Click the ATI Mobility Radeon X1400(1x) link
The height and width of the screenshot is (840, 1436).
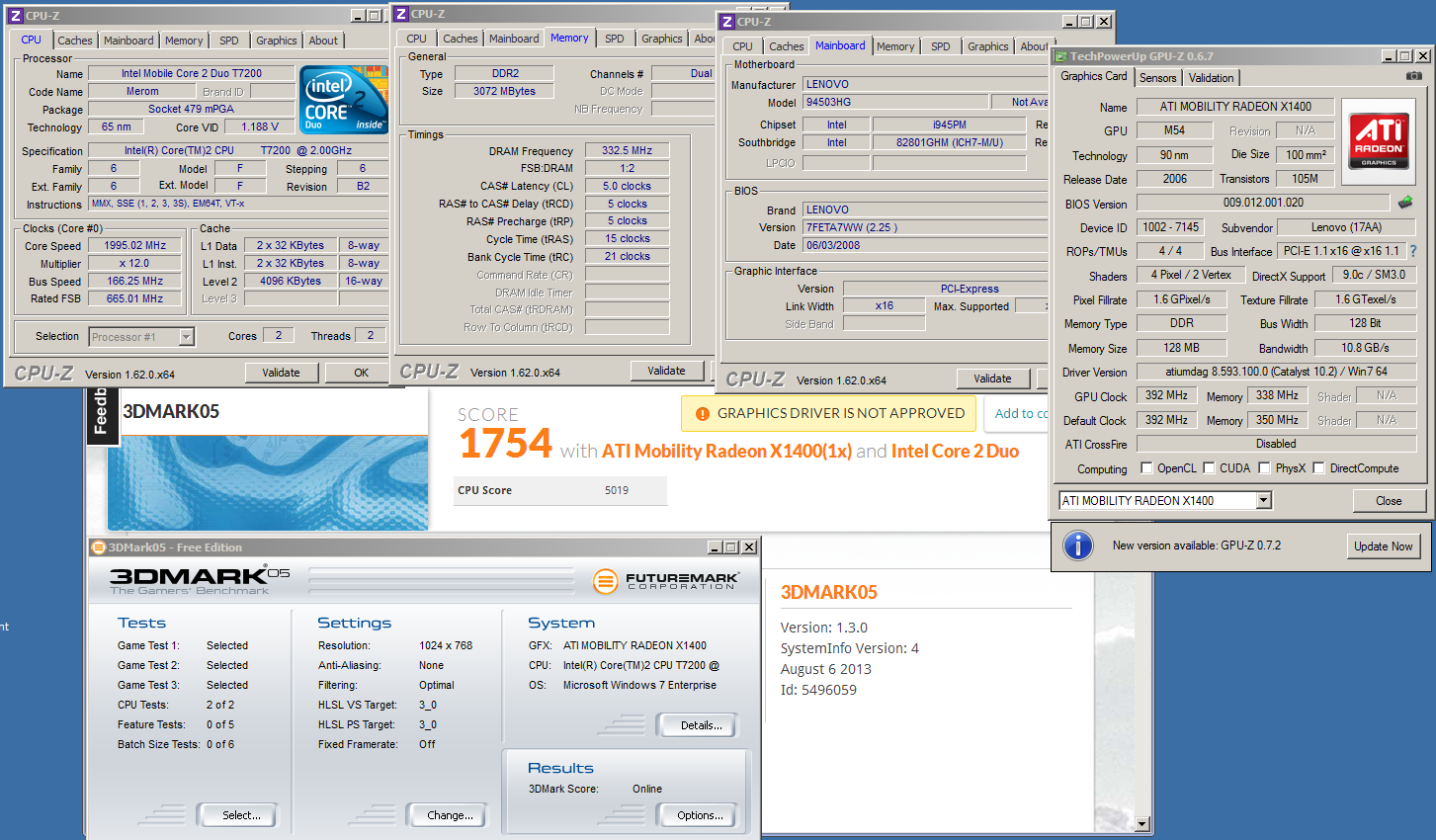[726, 452]
